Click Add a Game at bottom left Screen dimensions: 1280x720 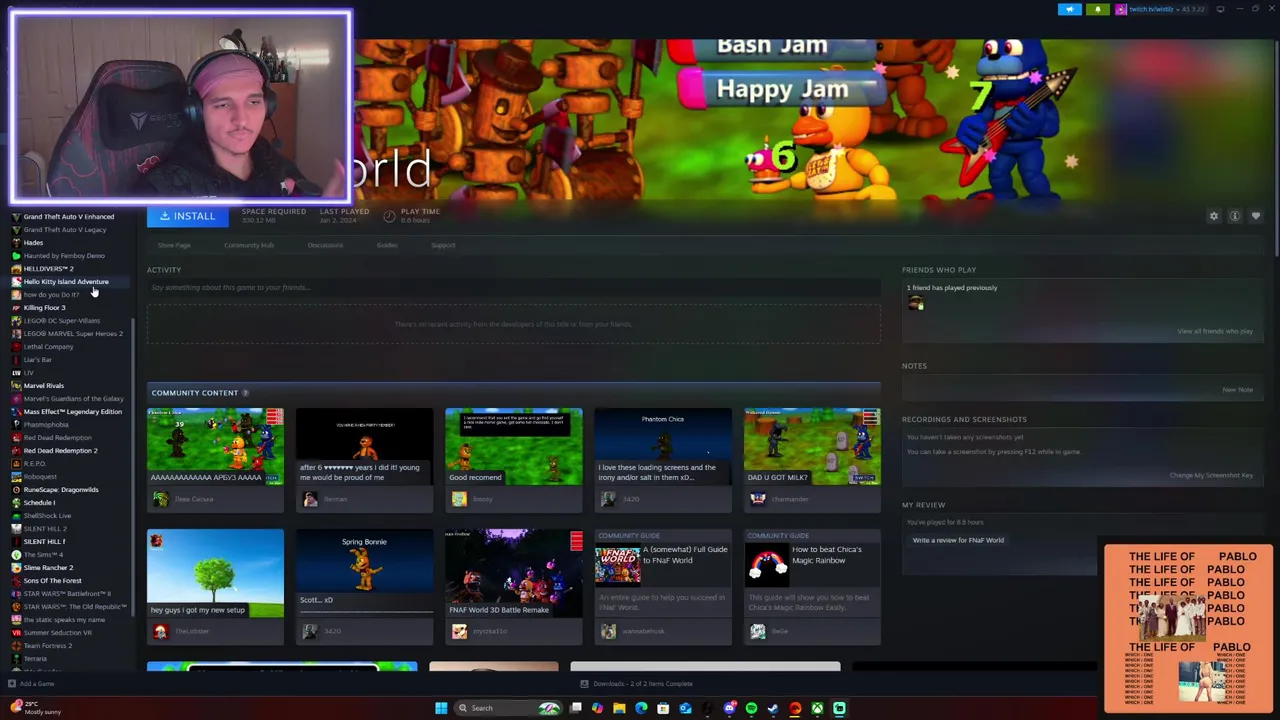click(31, 684)
